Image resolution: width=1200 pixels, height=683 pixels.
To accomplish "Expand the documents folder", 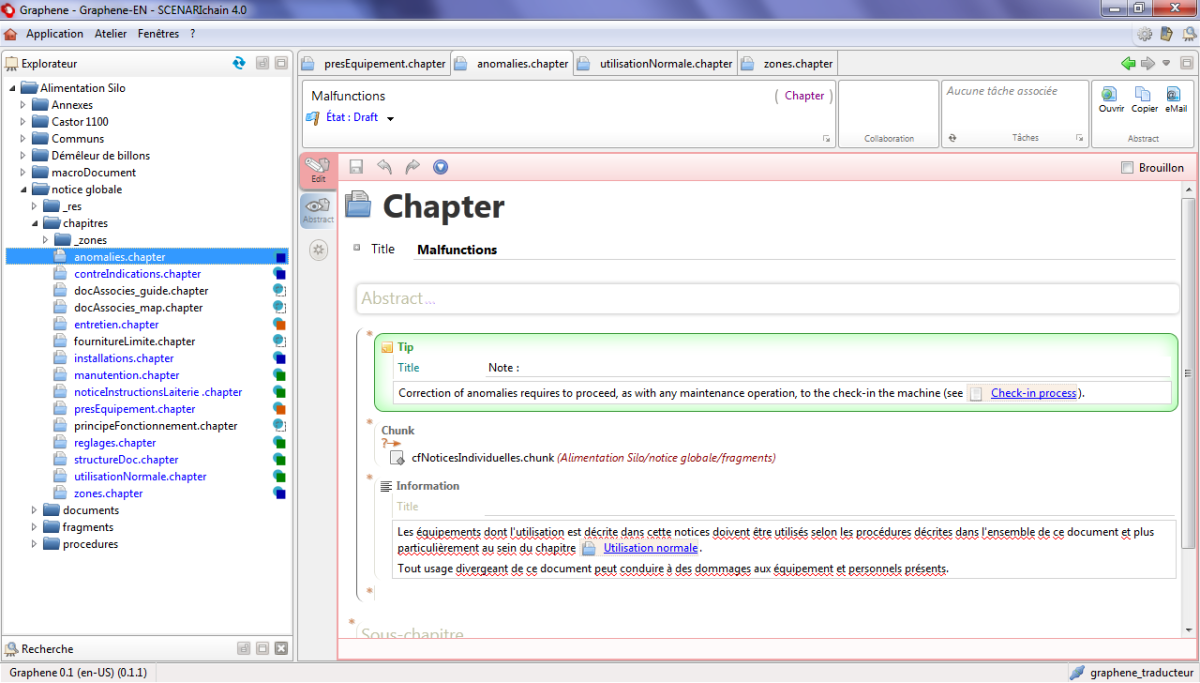I will [x=34, y=510].
